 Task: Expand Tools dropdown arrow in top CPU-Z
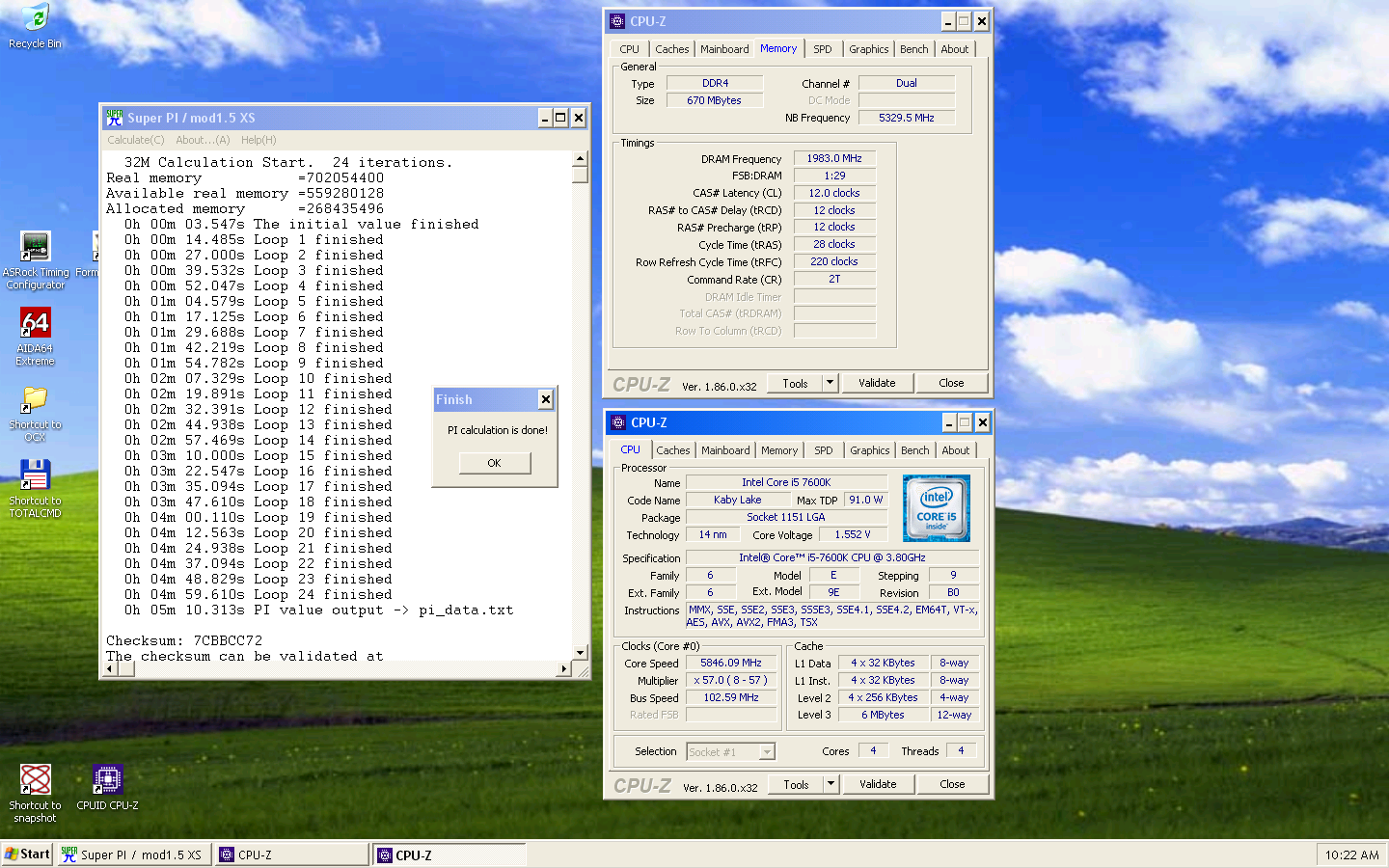pyautogui.click(x=830, y=383)
